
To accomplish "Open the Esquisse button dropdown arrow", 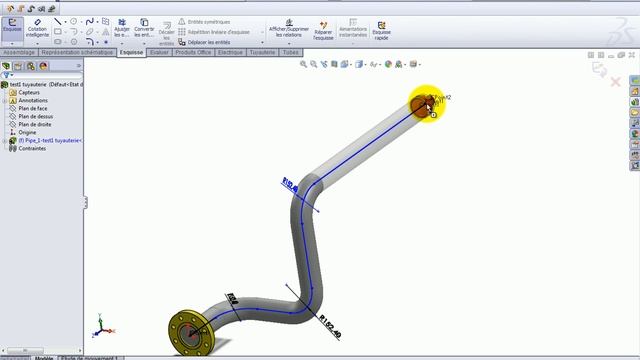I will pyautogui.click(x=12, y=43).
